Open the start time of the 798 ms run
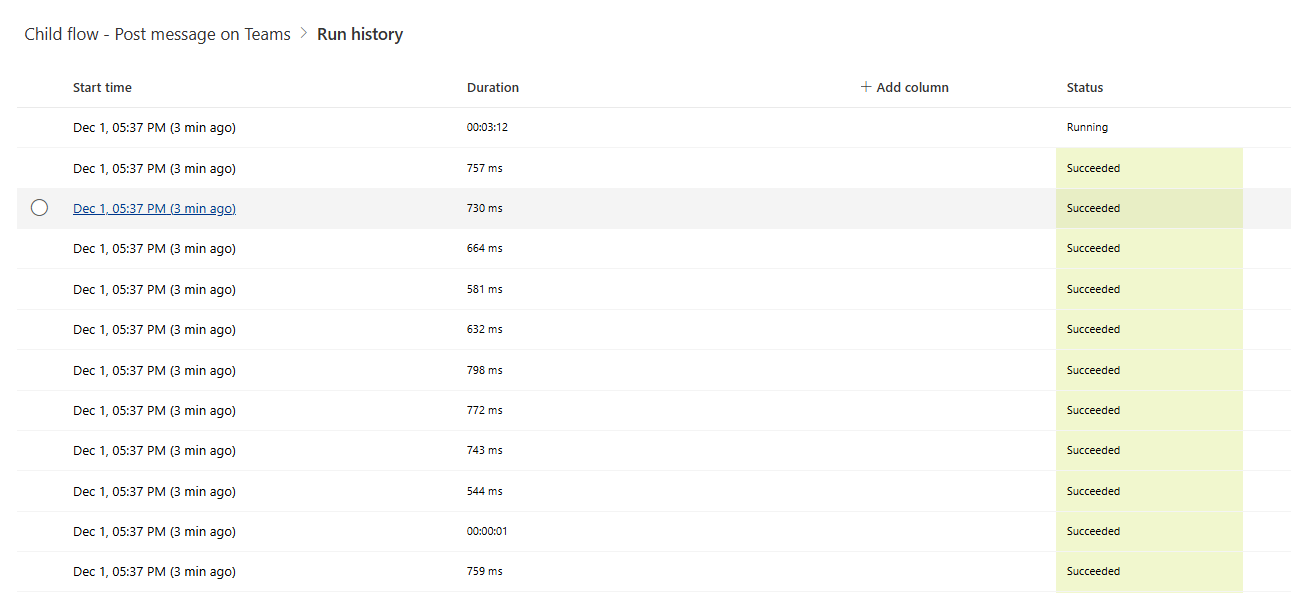 click(x=154, y=370)
